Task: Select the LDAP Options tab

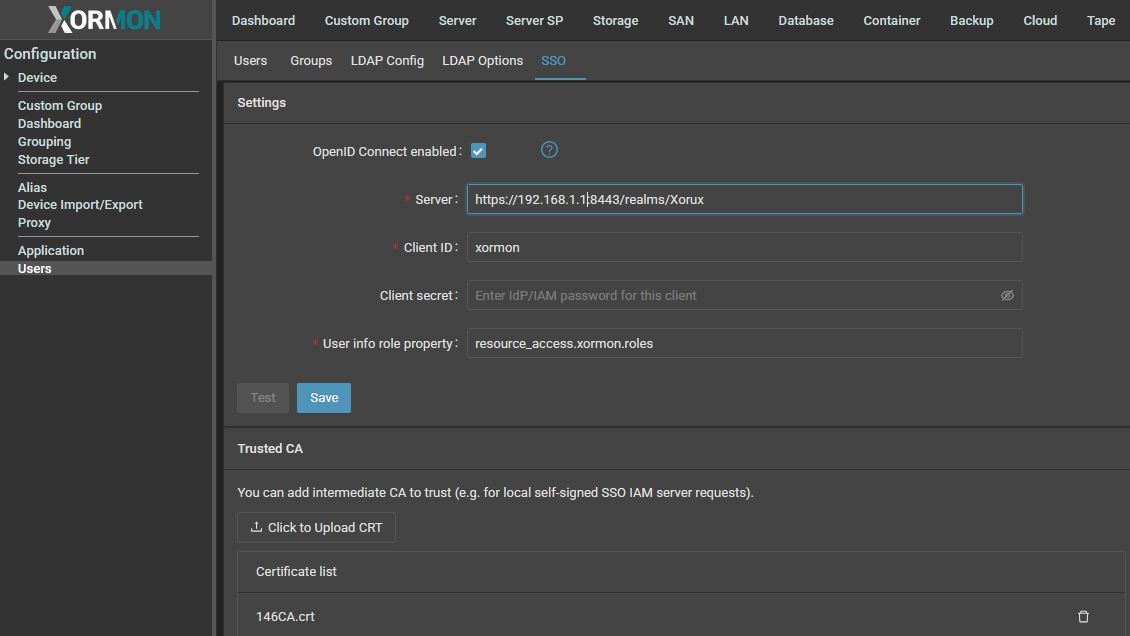Action: coord(482,61)
